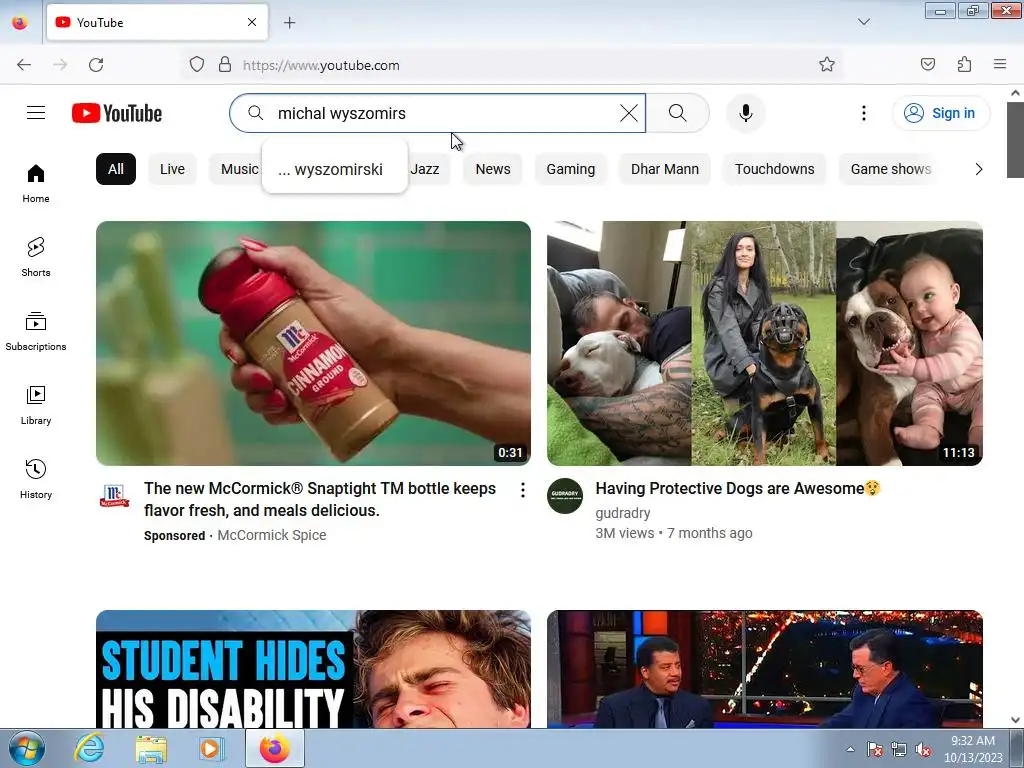Select the Live filter chip
1024x768 pixels.
[172, 169]
